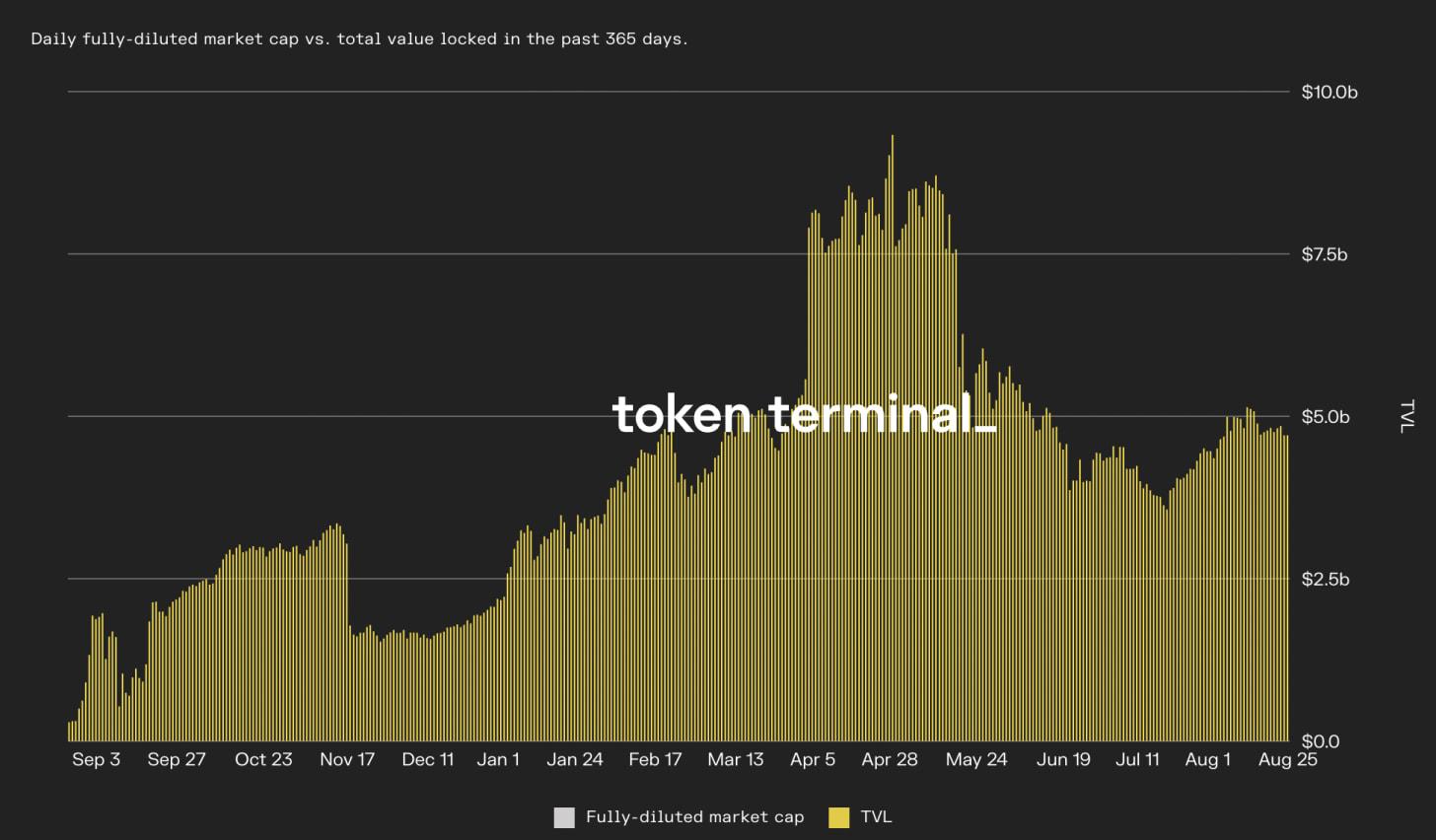Click the $5.0b y-axis label

tap(1326, 417)
